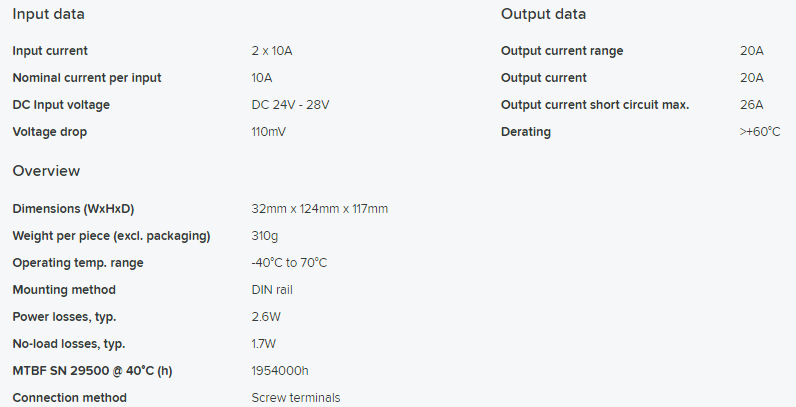Select the Derating label
This screenshot has width=796, height=407.
pyautogui.click(x=526, y=131)
